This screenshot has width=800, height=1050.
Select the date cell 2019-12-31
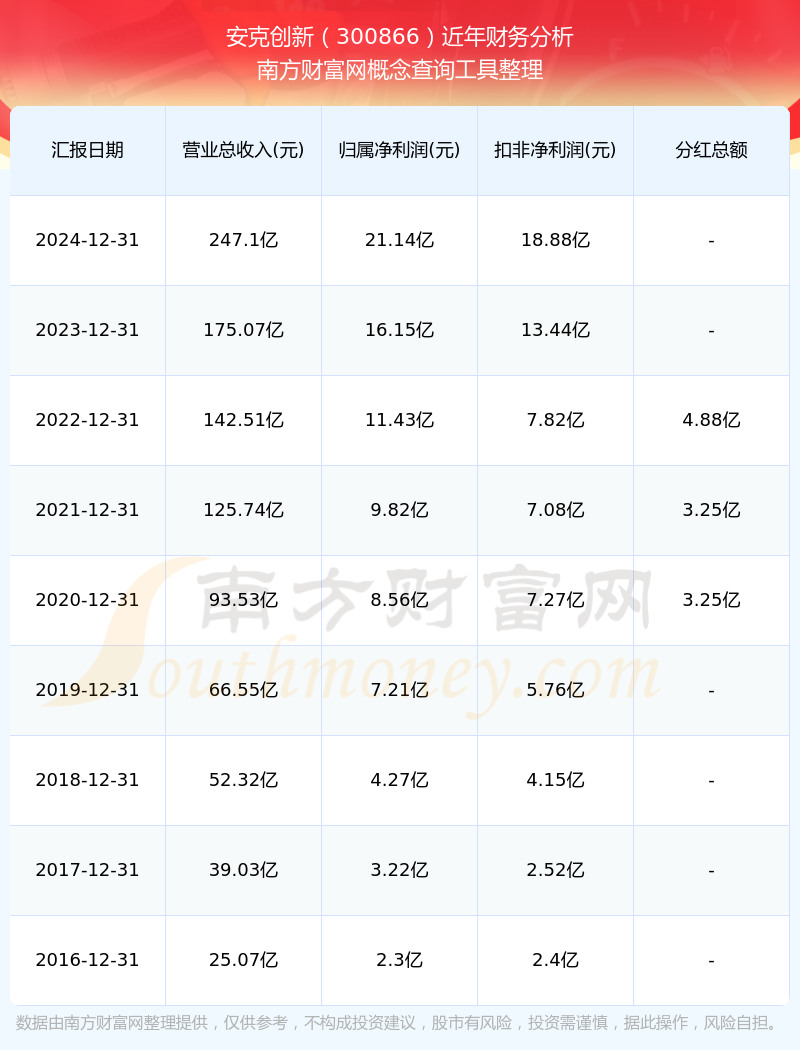tap(87, 690)
